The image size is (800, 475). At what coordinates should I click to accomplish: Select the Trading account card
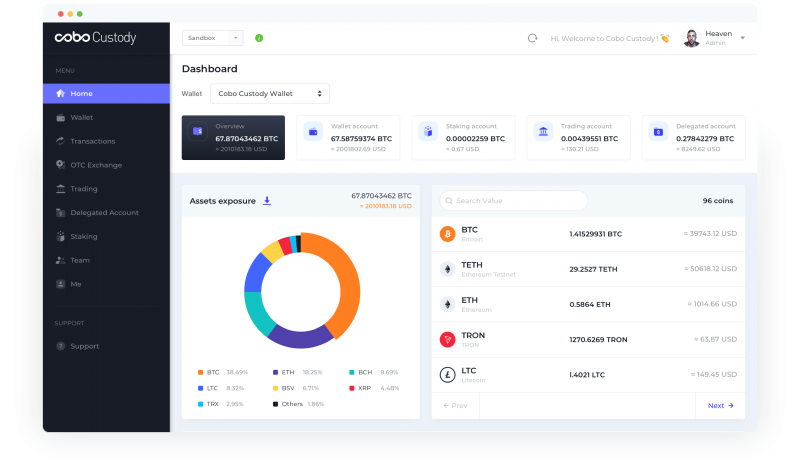tap(579, 138)
